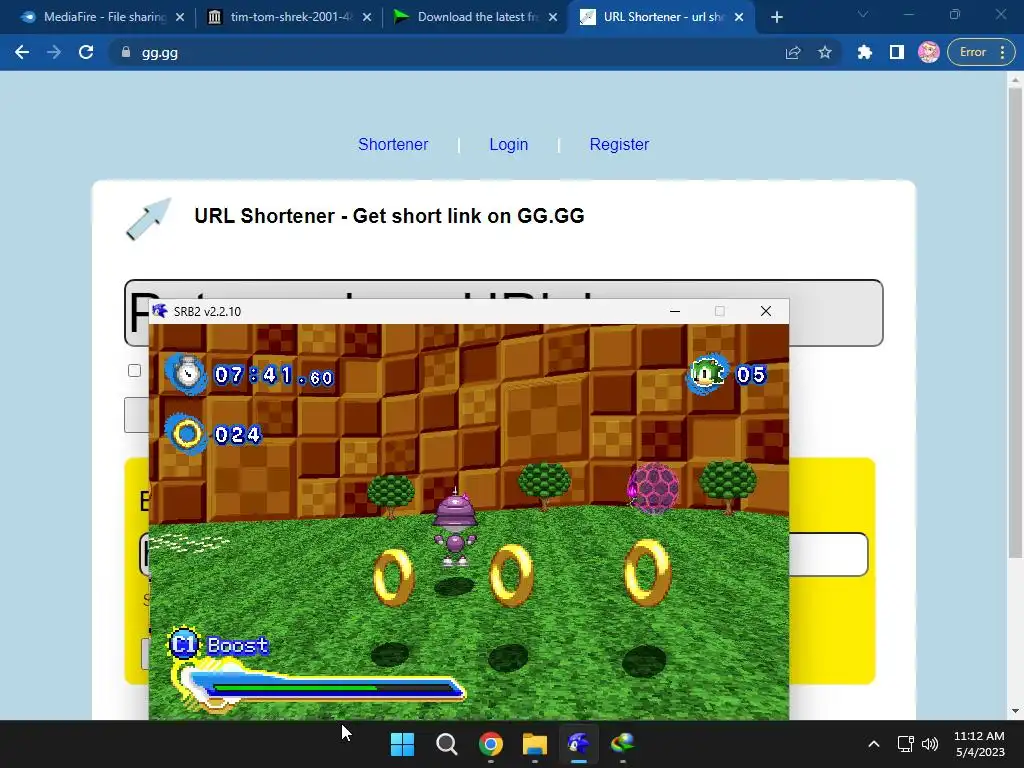Show hidden system tray icons
1024x768 pixels.
coord(874,744)
